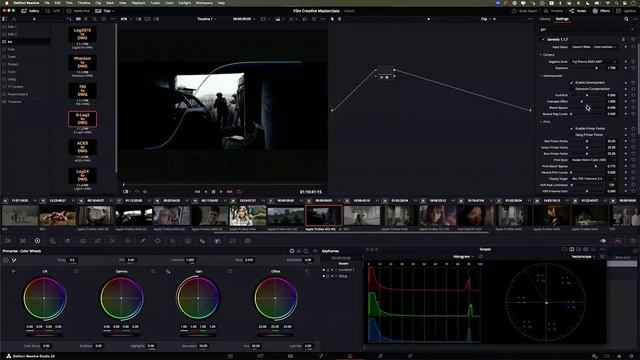Open the HDR color wheels palette
This screenshot has width=640, height=360.
pos(53,241)
